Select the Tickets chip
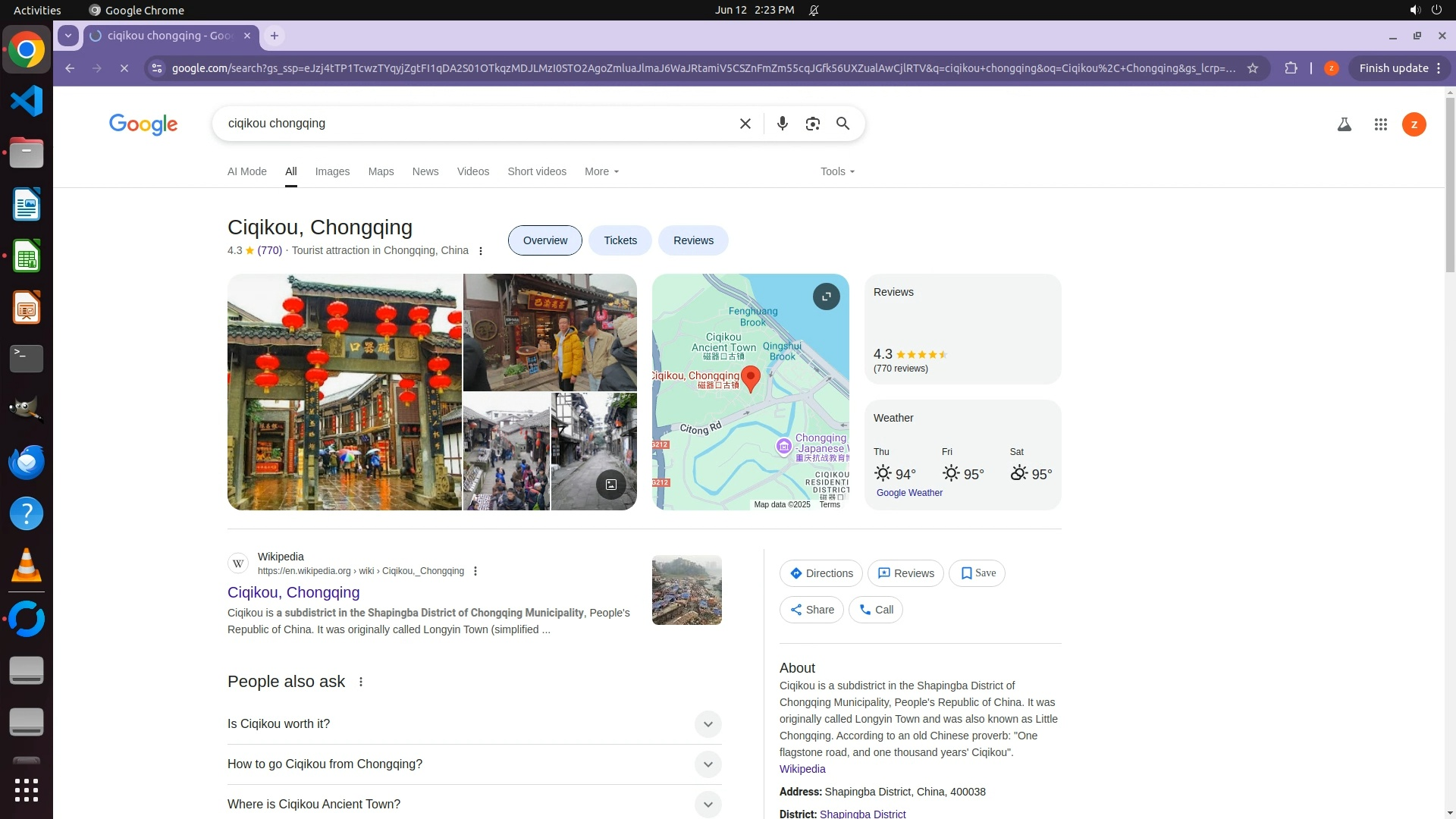This screenshot has height=819, width=1456. point(620,240)
